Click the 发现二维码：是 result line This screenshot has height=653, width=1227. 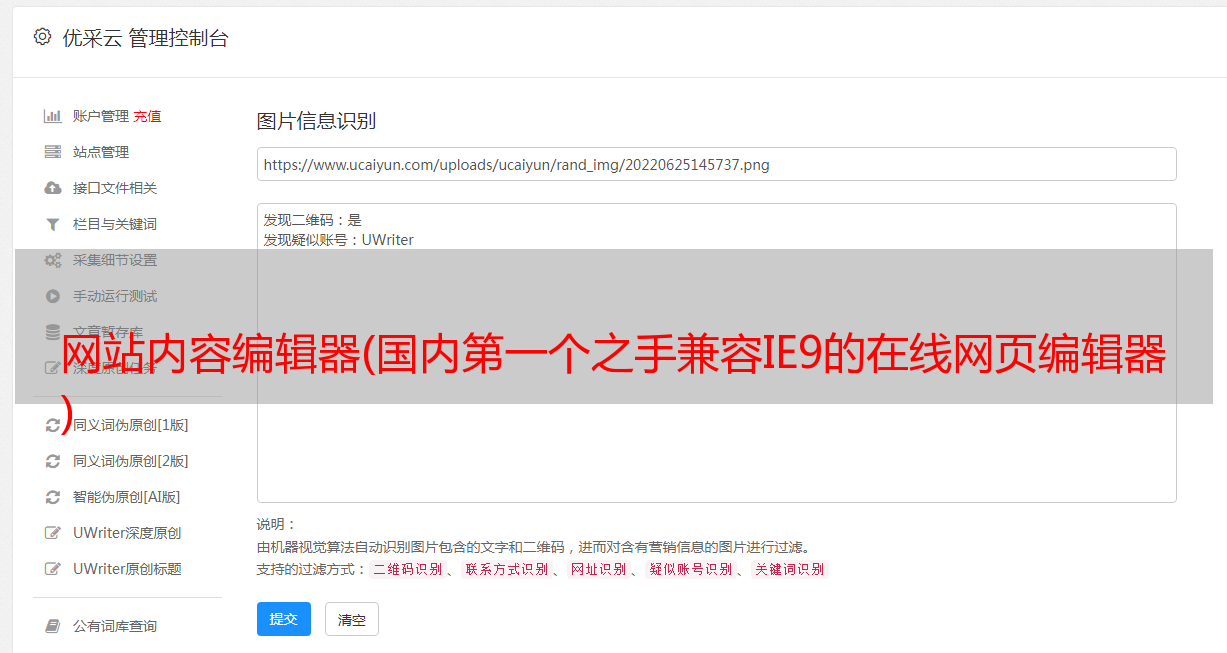pos(312,220)
